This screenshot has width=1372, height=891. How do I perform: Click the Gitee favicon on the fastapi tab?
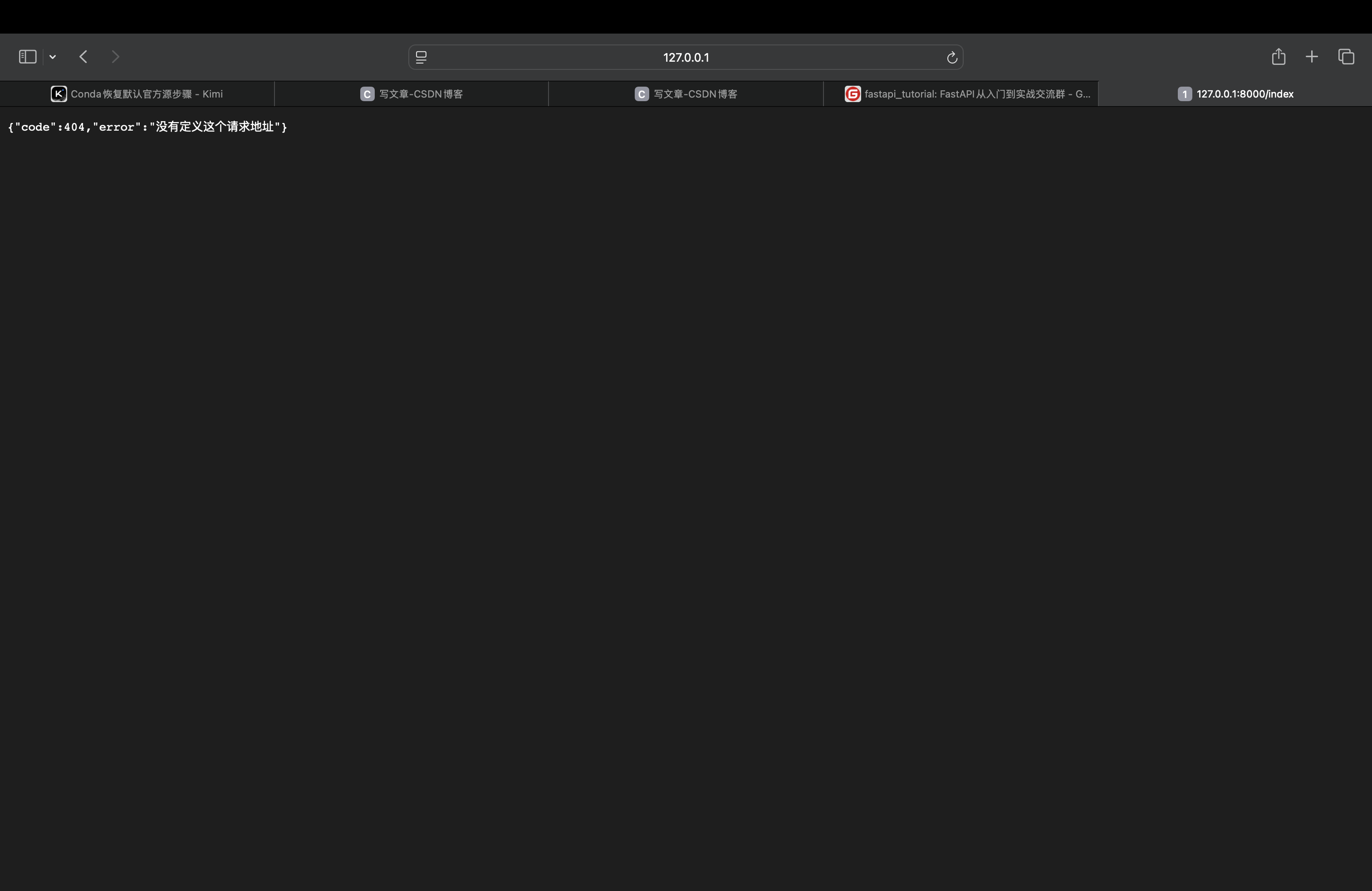(852, 94)
